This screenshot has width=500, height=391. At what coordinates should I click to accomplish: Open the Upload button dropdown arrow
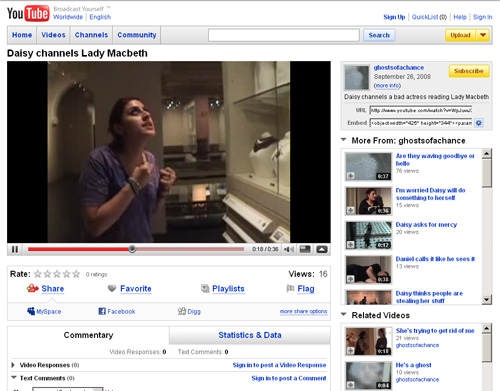(x=483, y=35)
